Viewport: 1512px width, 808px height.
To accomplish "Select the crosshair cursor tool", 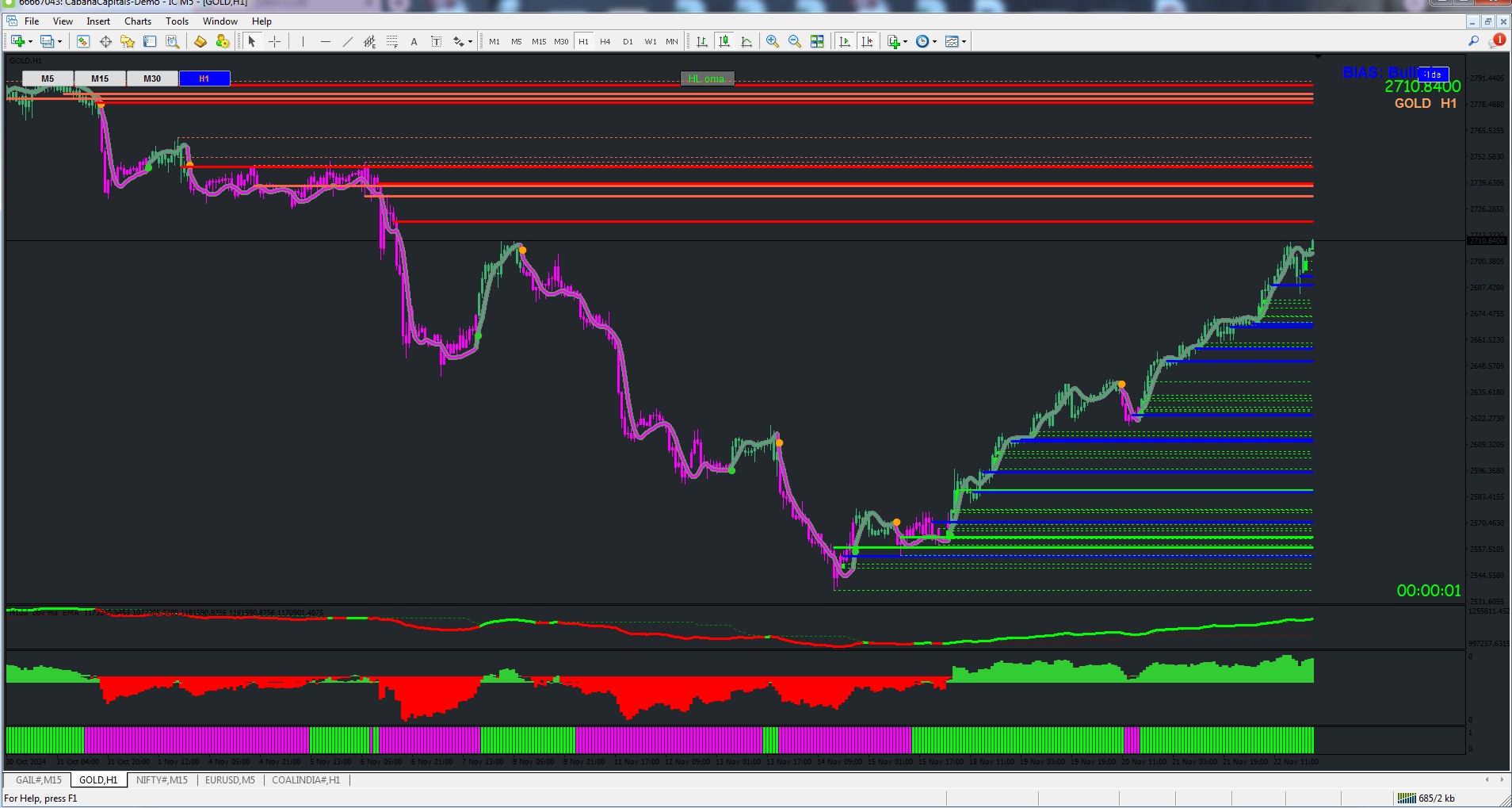I will (x=275, y=41).
